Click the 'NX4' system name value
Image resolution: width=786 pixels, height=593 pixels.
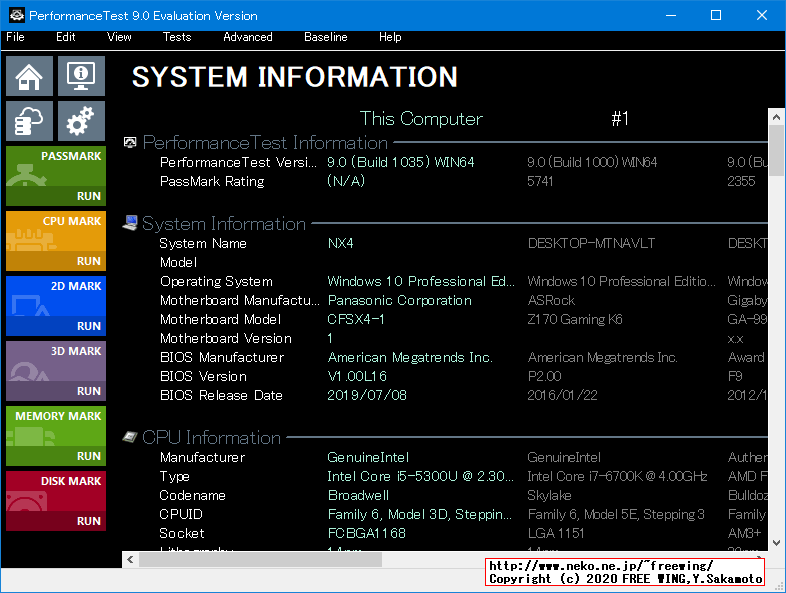(x=340, y=244)
